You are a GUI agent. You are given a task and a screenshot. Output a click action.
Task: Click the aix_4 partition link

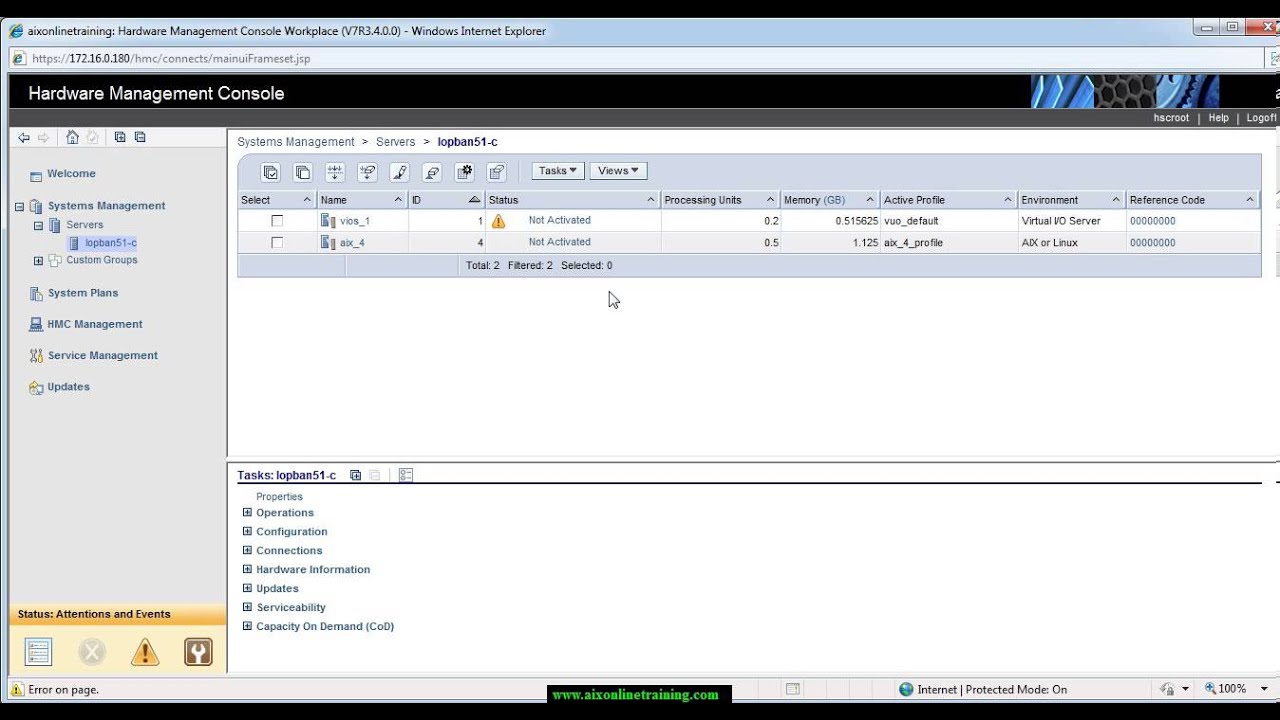[x=352, y=243]
